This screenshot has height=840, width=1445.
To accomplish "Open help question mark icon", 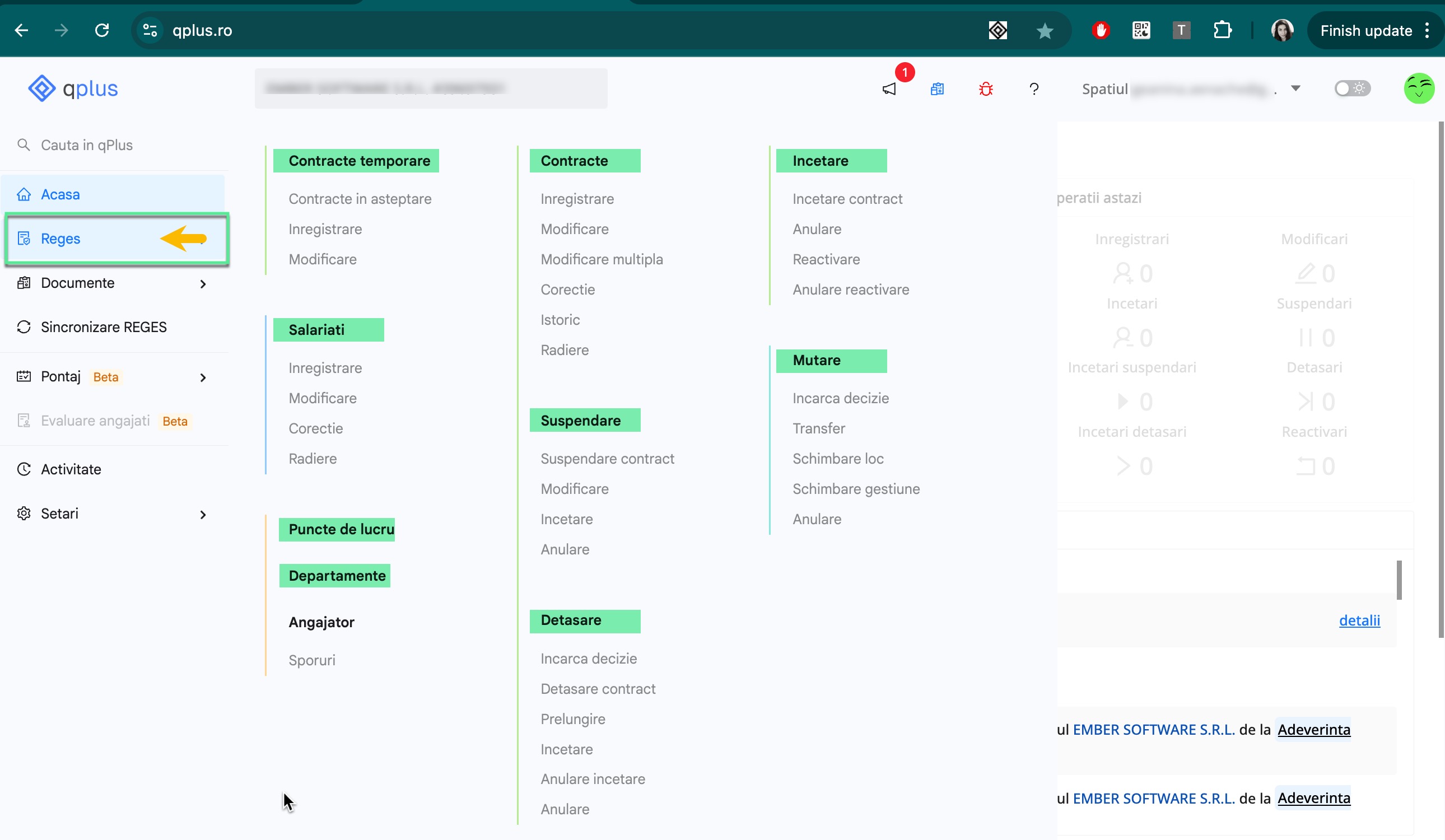I will 1034,89.
